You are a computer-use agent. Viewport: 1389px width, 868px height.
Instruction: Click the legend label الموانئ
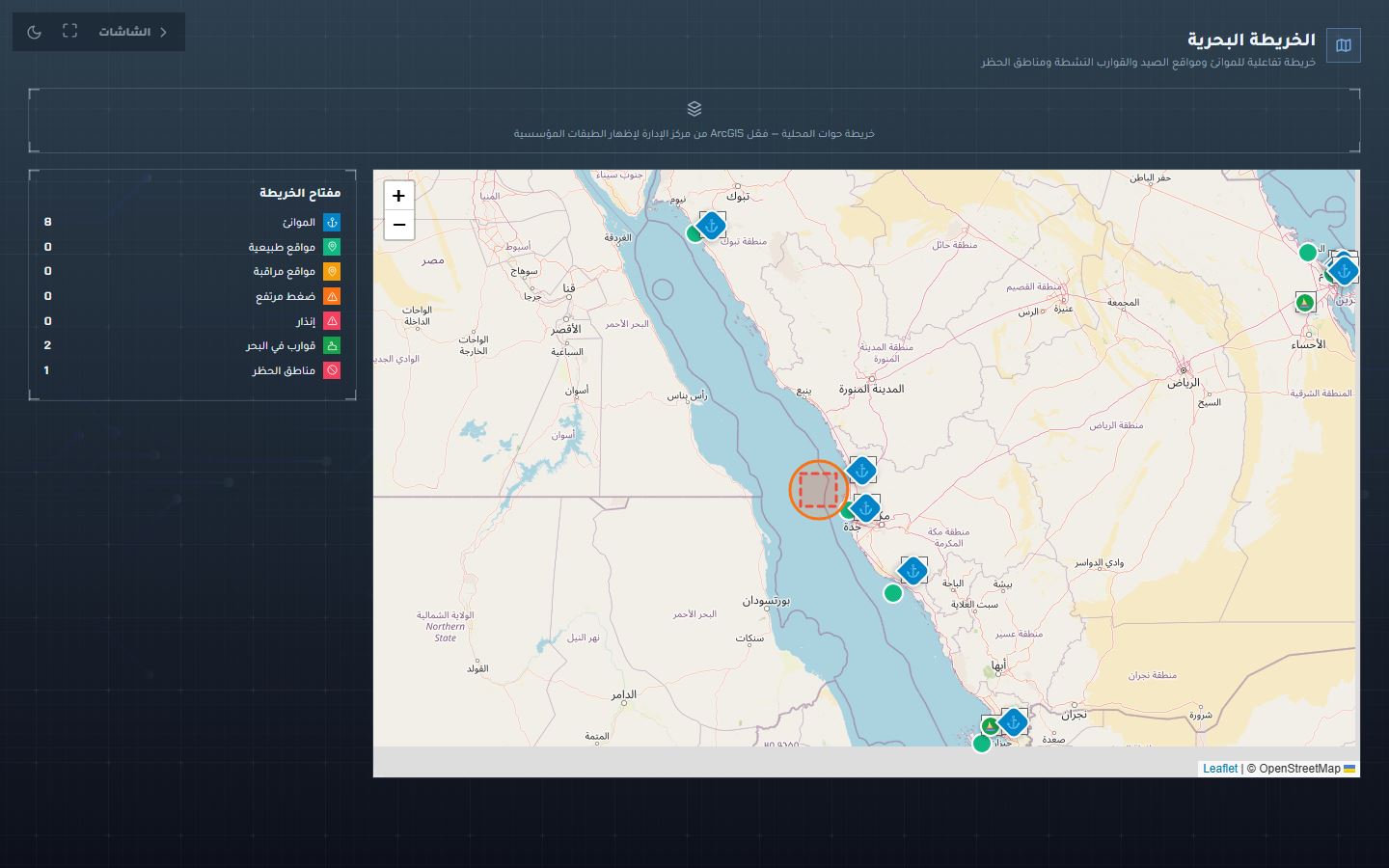point(299,223)
